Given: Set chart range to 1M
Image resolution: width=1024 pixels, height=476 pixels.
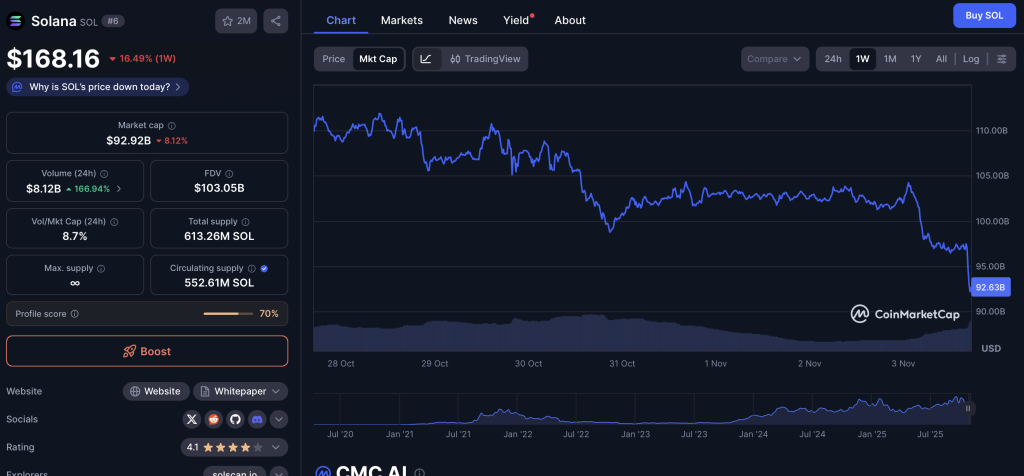Looking at the screenshot, I should [890, 59].
